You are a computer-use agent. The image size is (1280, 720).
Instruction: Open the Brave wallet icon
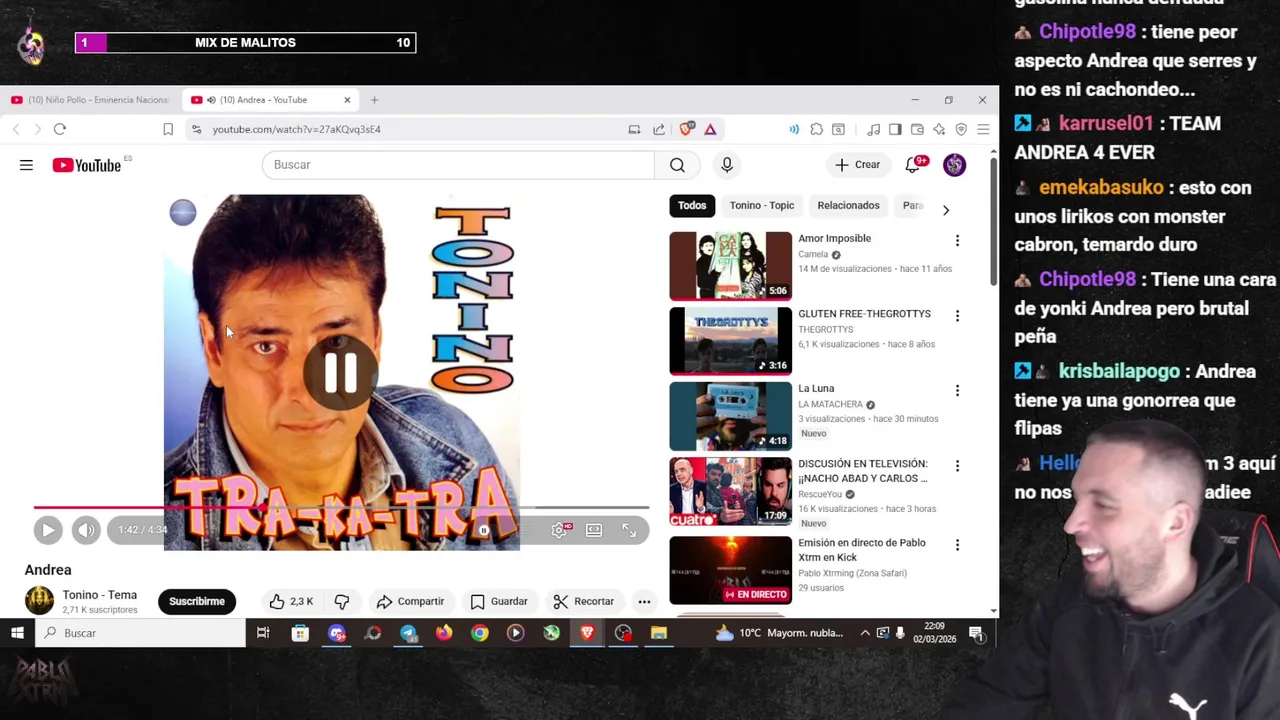pyautogui.click(x=917, y=129)
